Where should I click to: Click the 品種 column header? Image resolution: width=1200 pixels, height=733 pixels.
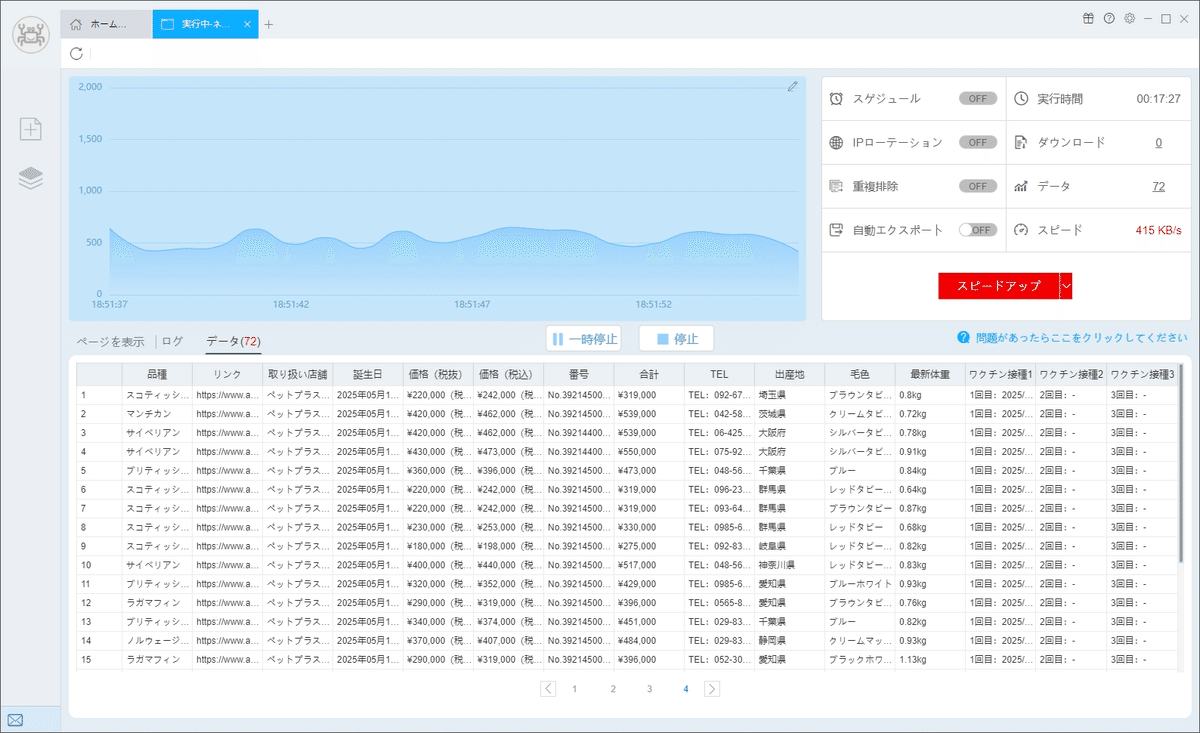click(157, 374)
